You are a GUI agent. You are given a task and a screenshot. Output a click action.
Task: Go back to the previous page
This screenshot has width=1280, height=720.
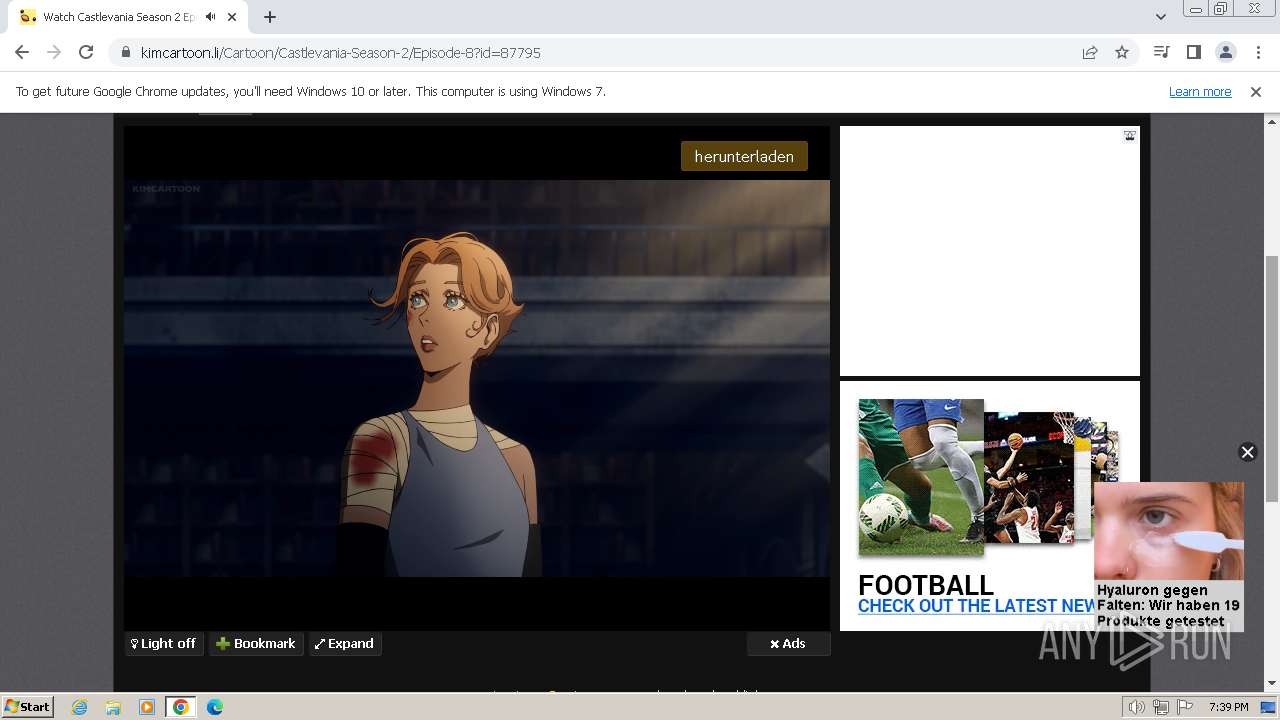[22, 52]
